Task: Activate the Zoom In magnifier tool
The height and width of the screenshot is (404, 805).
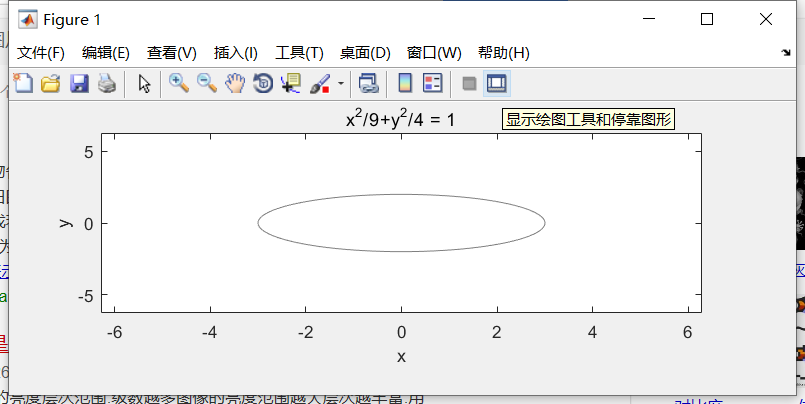Action: tap(179, 83)
